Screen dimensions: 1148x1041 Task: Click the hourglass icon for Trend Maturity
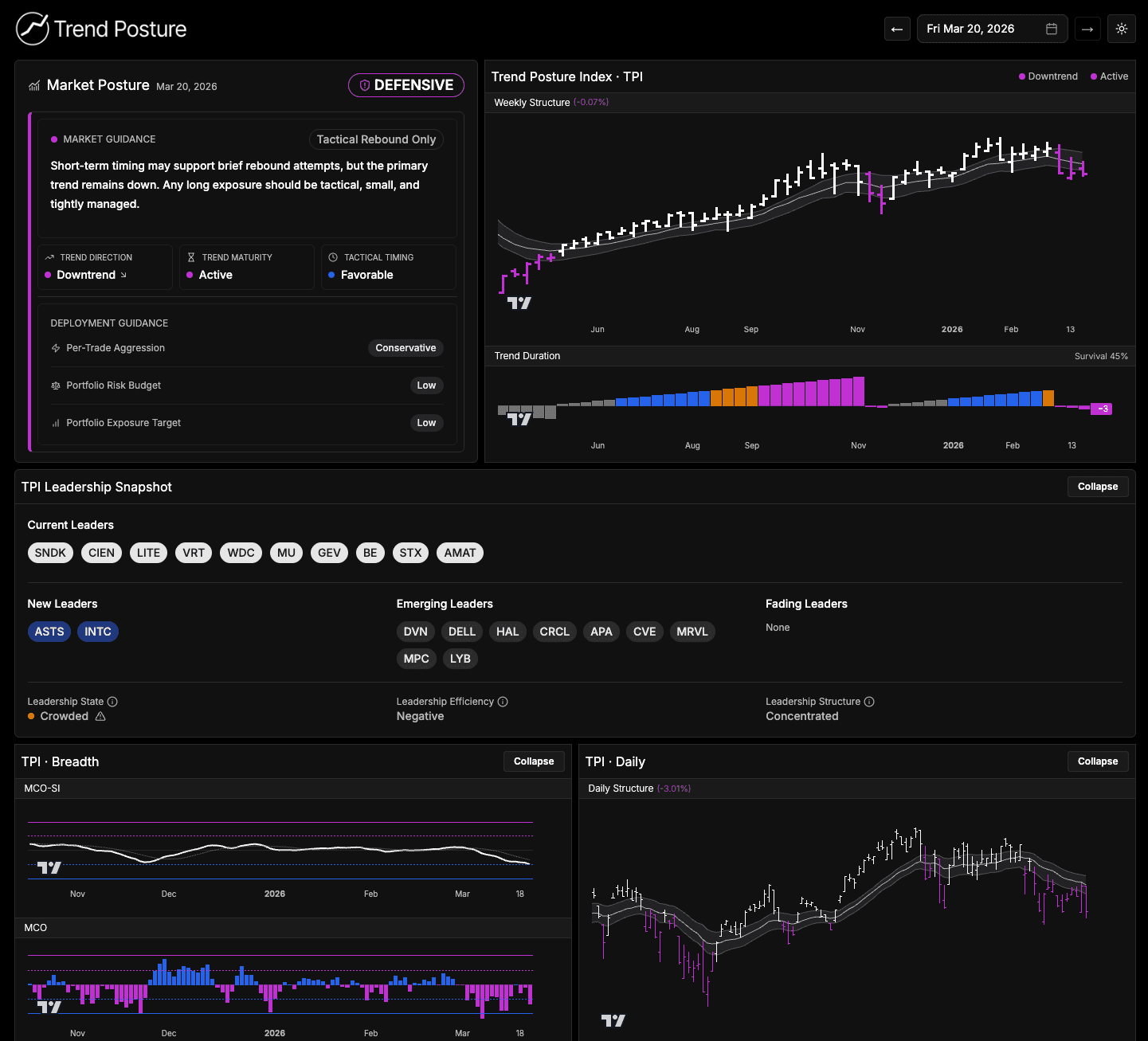pos(191,256)
